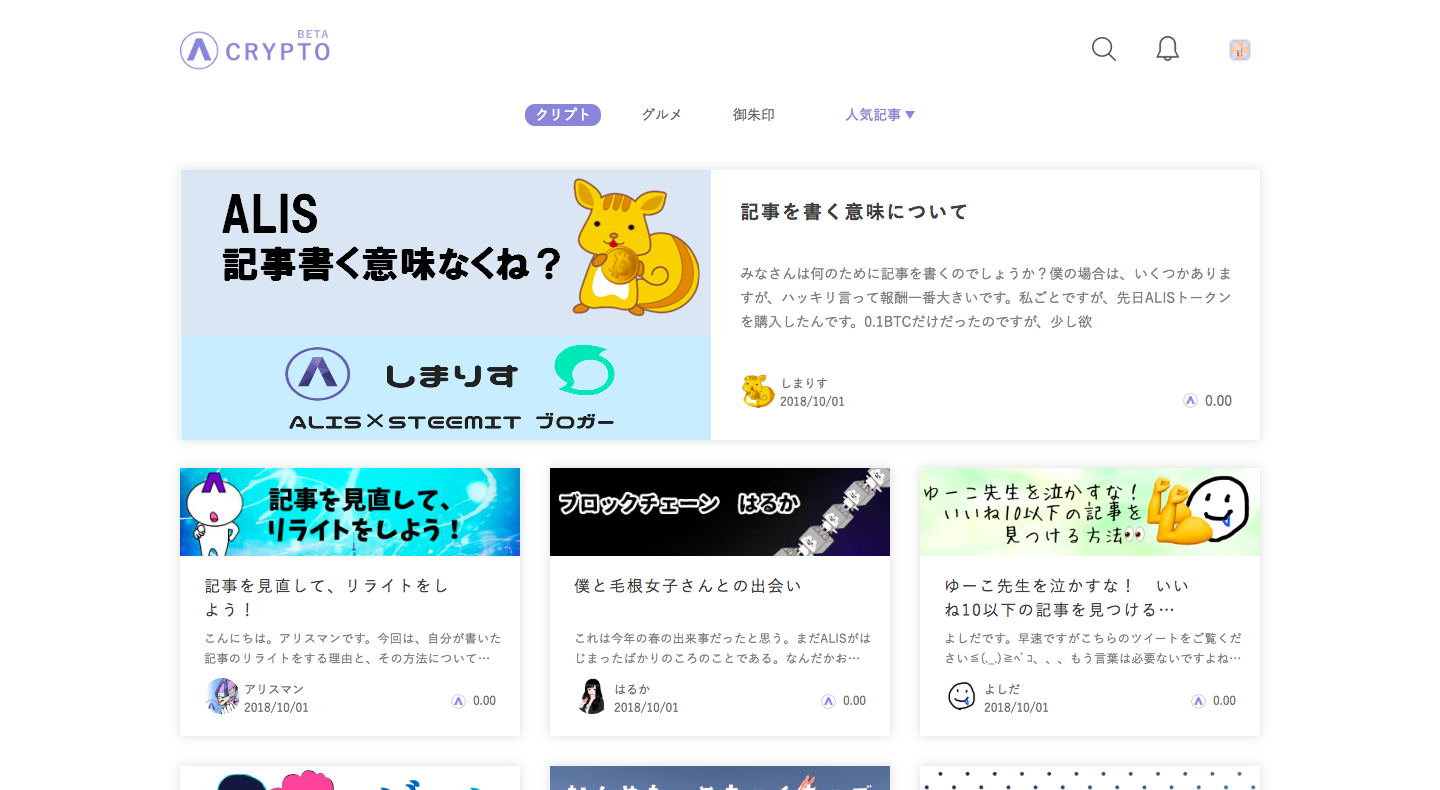Switch to the 御朱印 tab
The image size is (1440, 790).
(x=753, y=115)
